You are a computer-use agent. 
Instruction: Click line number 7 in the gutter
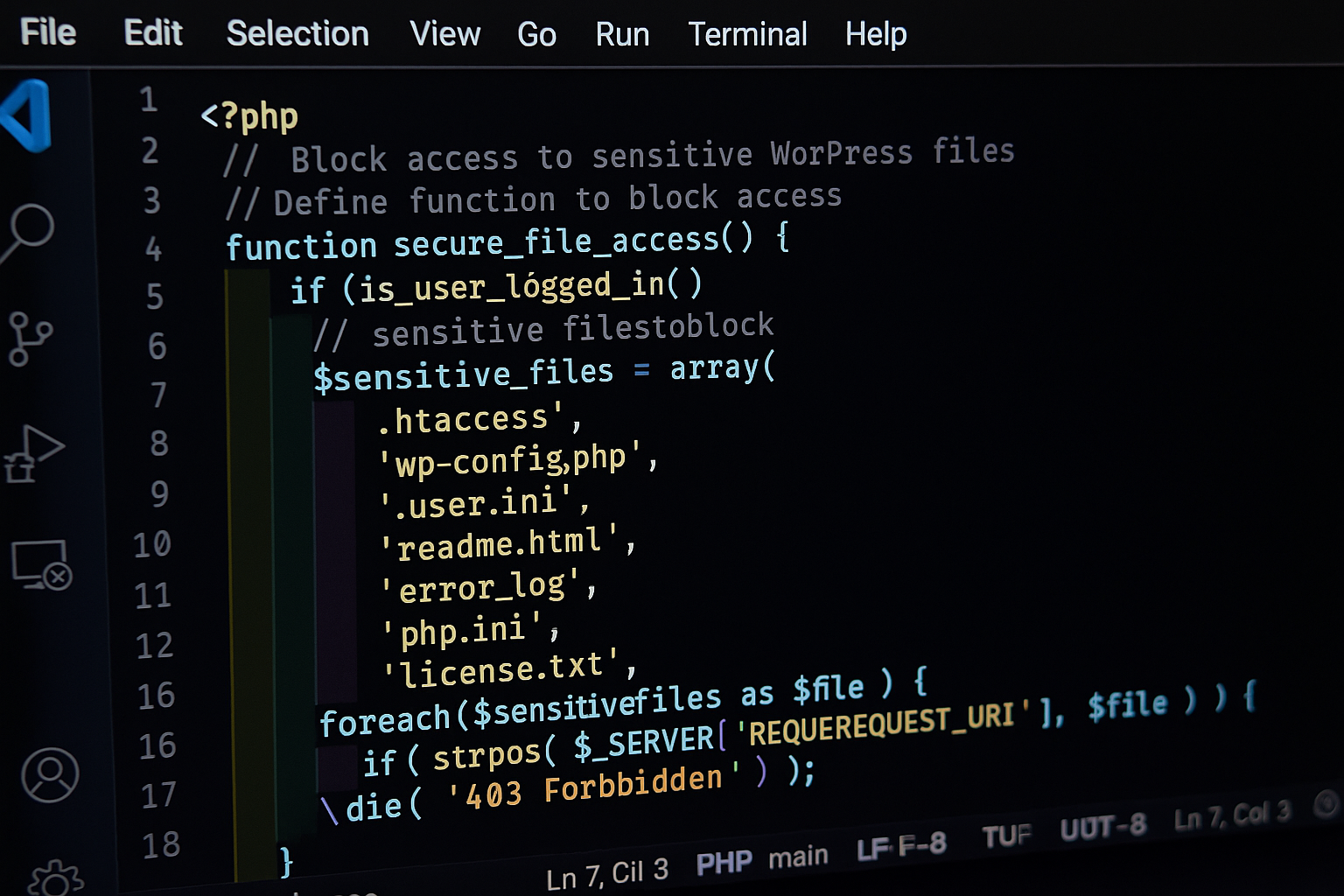pyautogui.click(x=158, y=395)
